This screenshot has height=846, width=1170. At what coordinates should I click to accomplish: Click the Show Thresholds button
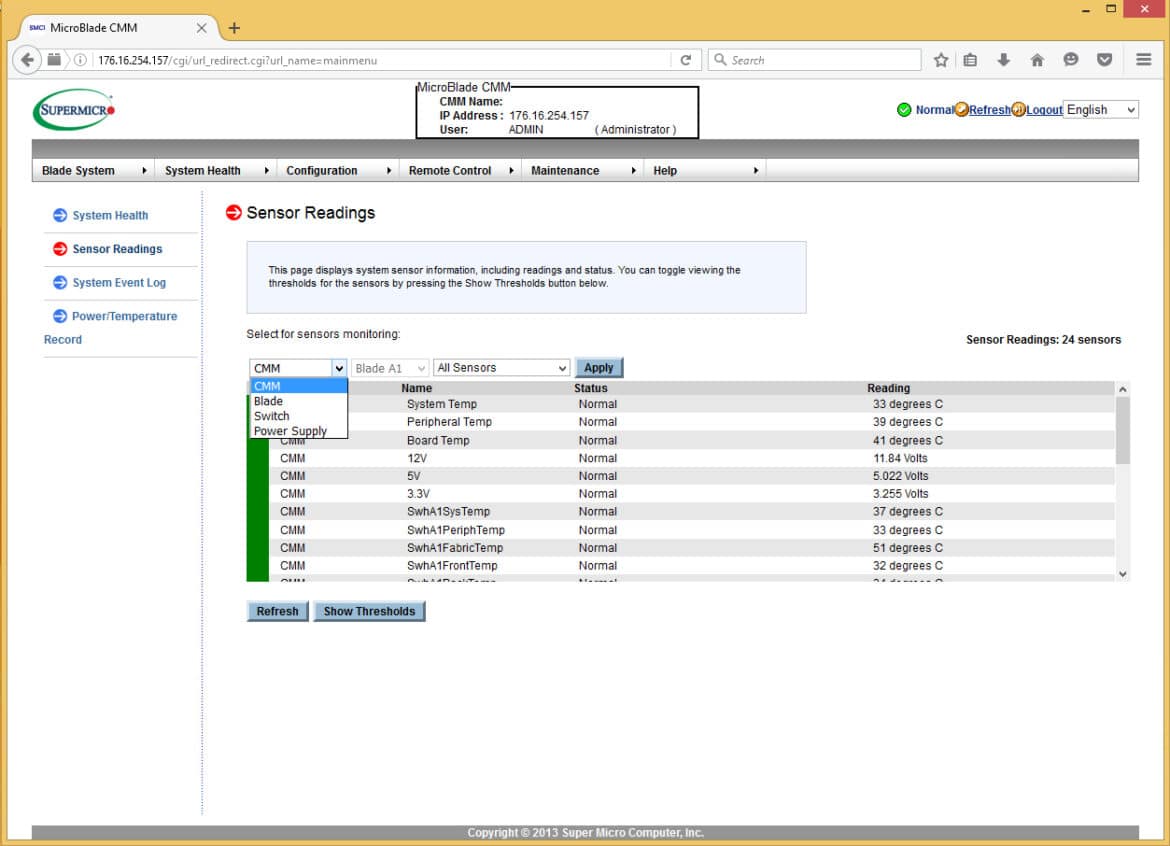(x=369, y=611)
